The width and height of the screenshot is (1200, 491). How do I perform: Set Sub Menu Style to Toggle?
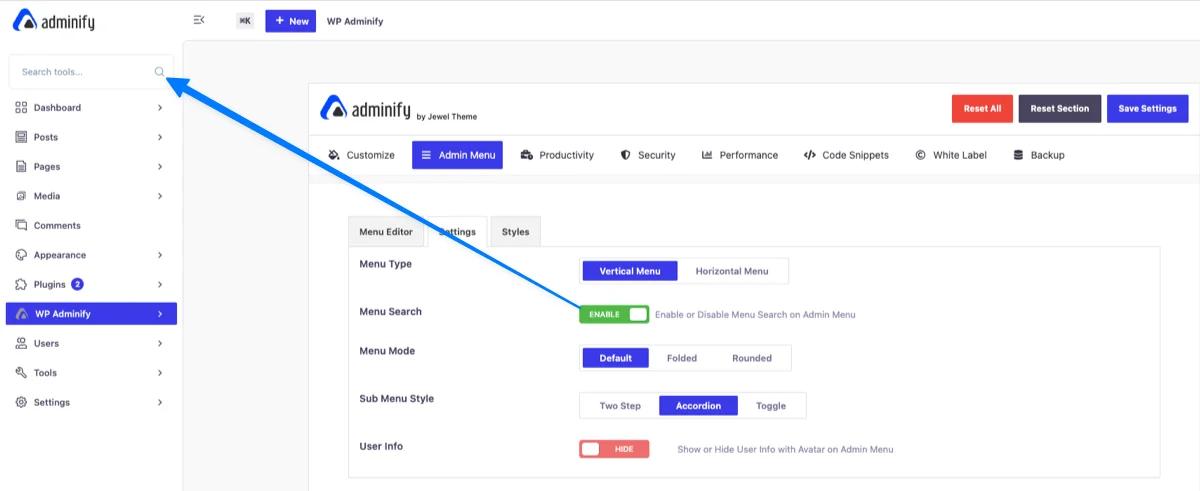pyautogui.click(x=771, y=406)
